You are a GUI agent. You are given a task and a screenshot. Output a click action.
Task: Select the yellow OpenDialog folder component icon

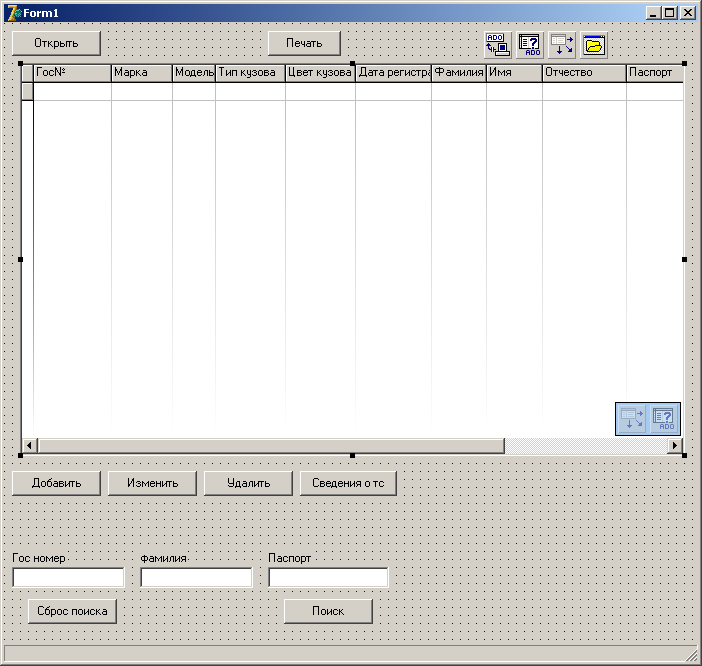pyautogui.click(x=594, y=45)
